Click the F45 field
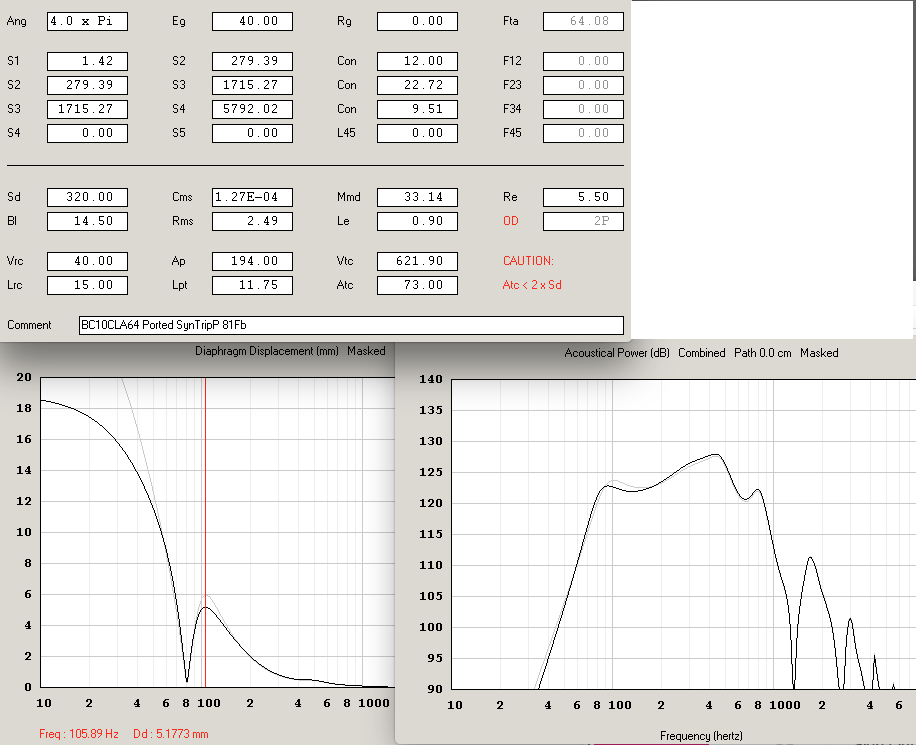This screenshot has width=916, height=745. click(x=583, y=133)
